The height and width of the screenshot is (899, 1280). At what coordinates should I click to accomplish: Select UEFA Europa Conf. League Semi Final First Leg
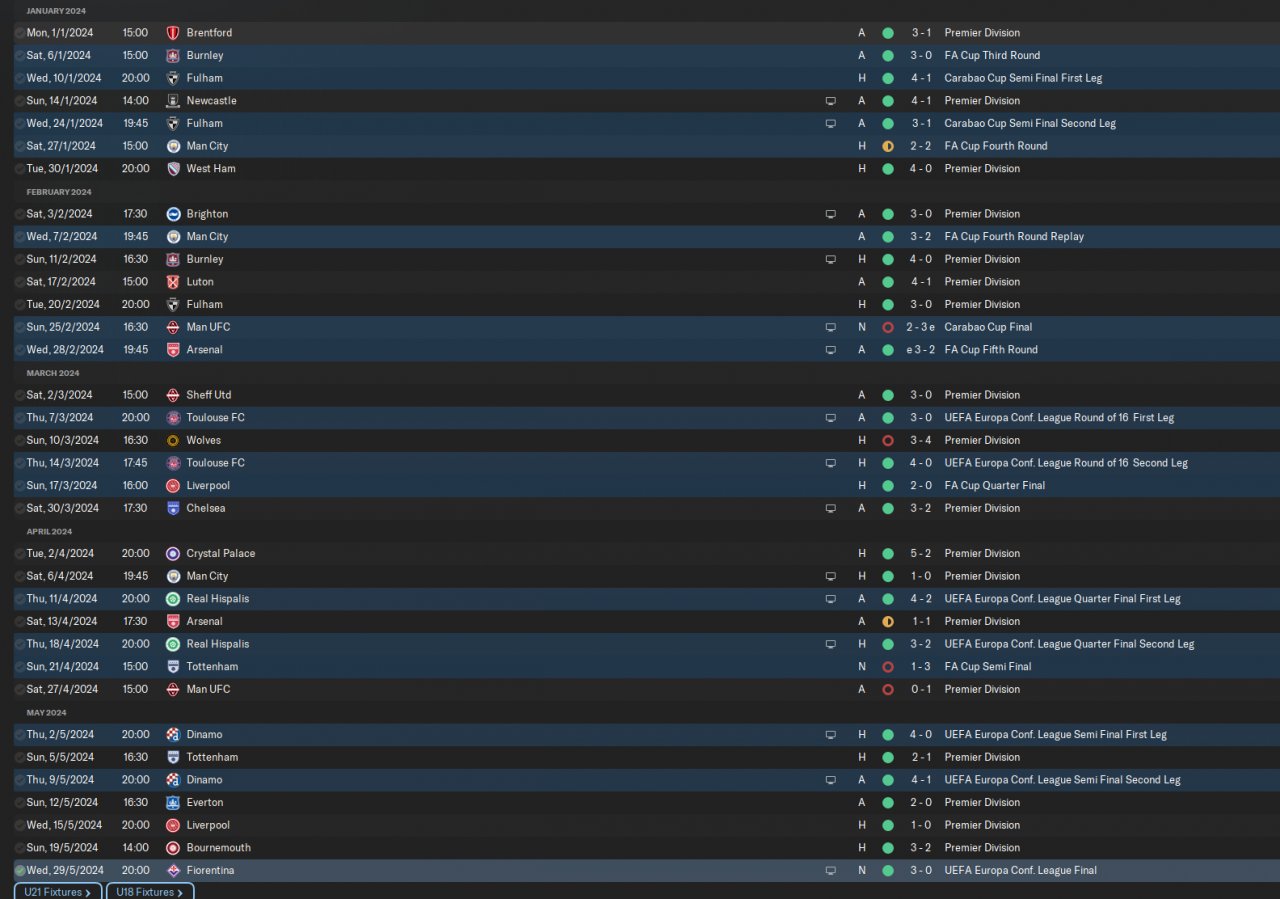[1055, 735]
